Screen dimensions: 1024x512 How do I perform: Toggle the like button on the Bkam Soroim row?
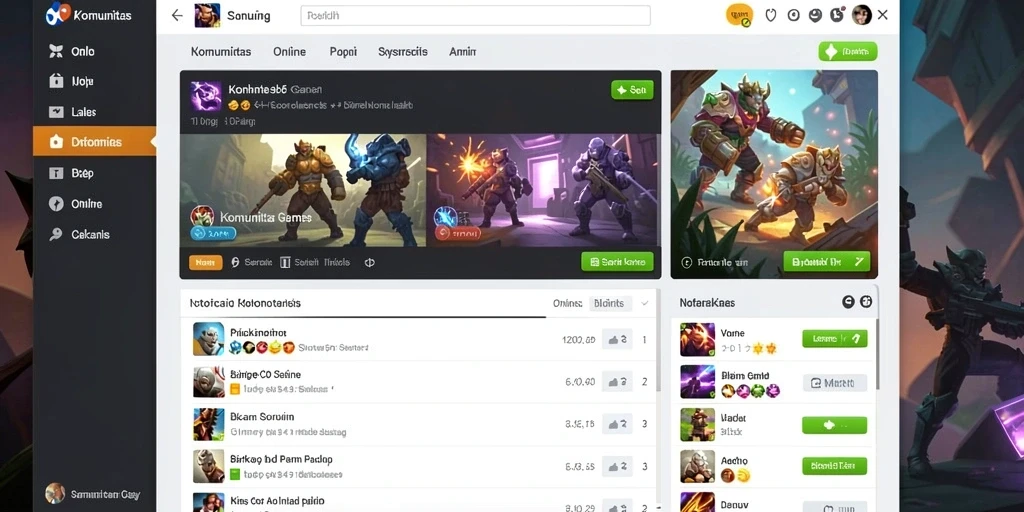pyautogui.click(x=617, y=424)
